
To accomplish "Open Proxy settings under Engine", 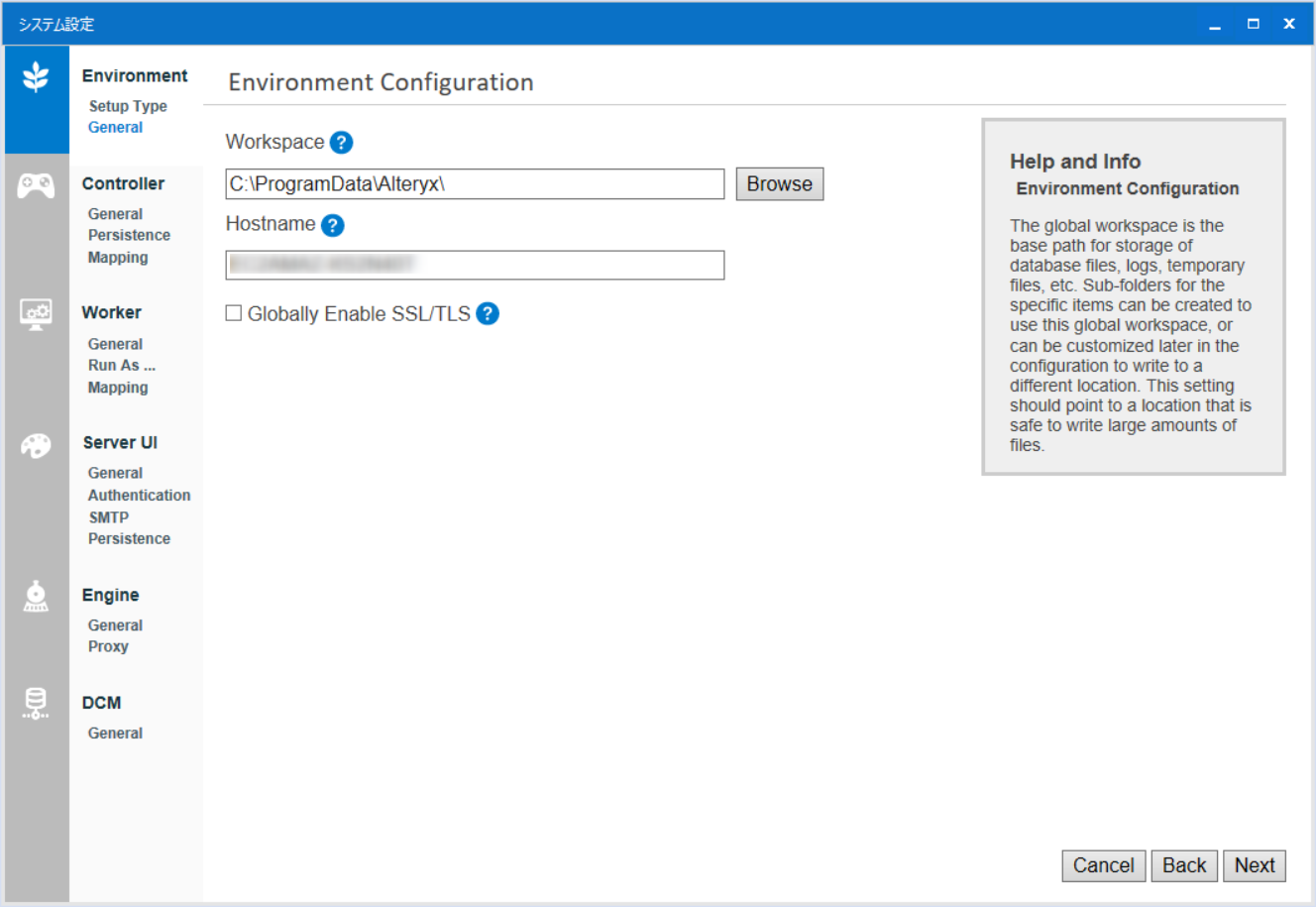I will 108,646.
